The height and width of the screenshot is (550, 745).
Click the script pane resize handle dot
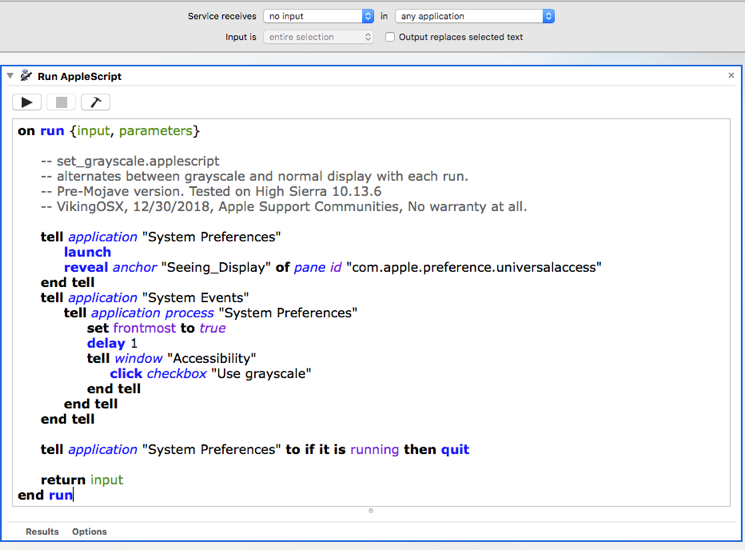371,511
